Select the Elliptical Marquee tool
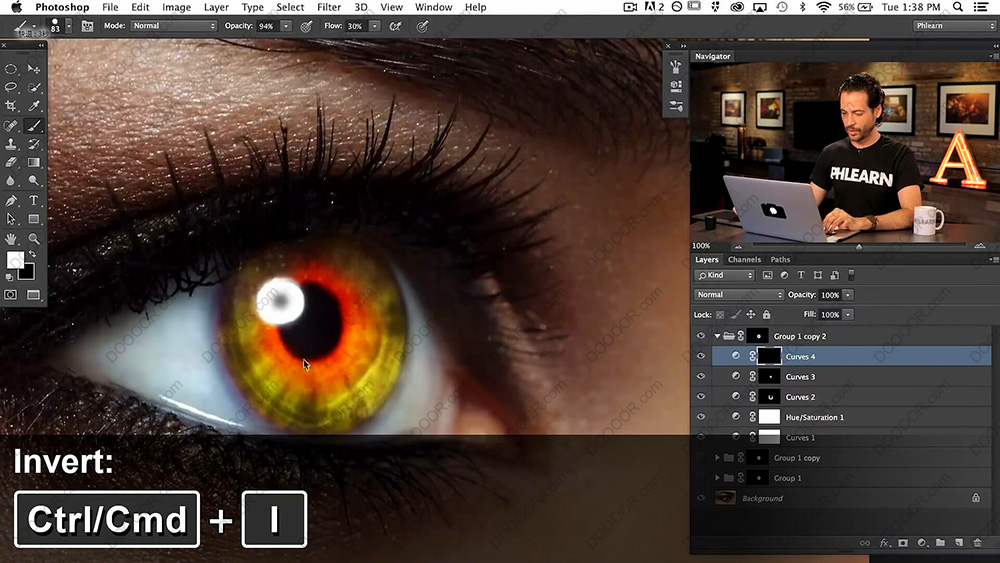The height and width of the screenshot is (563, 1000). 11,69
